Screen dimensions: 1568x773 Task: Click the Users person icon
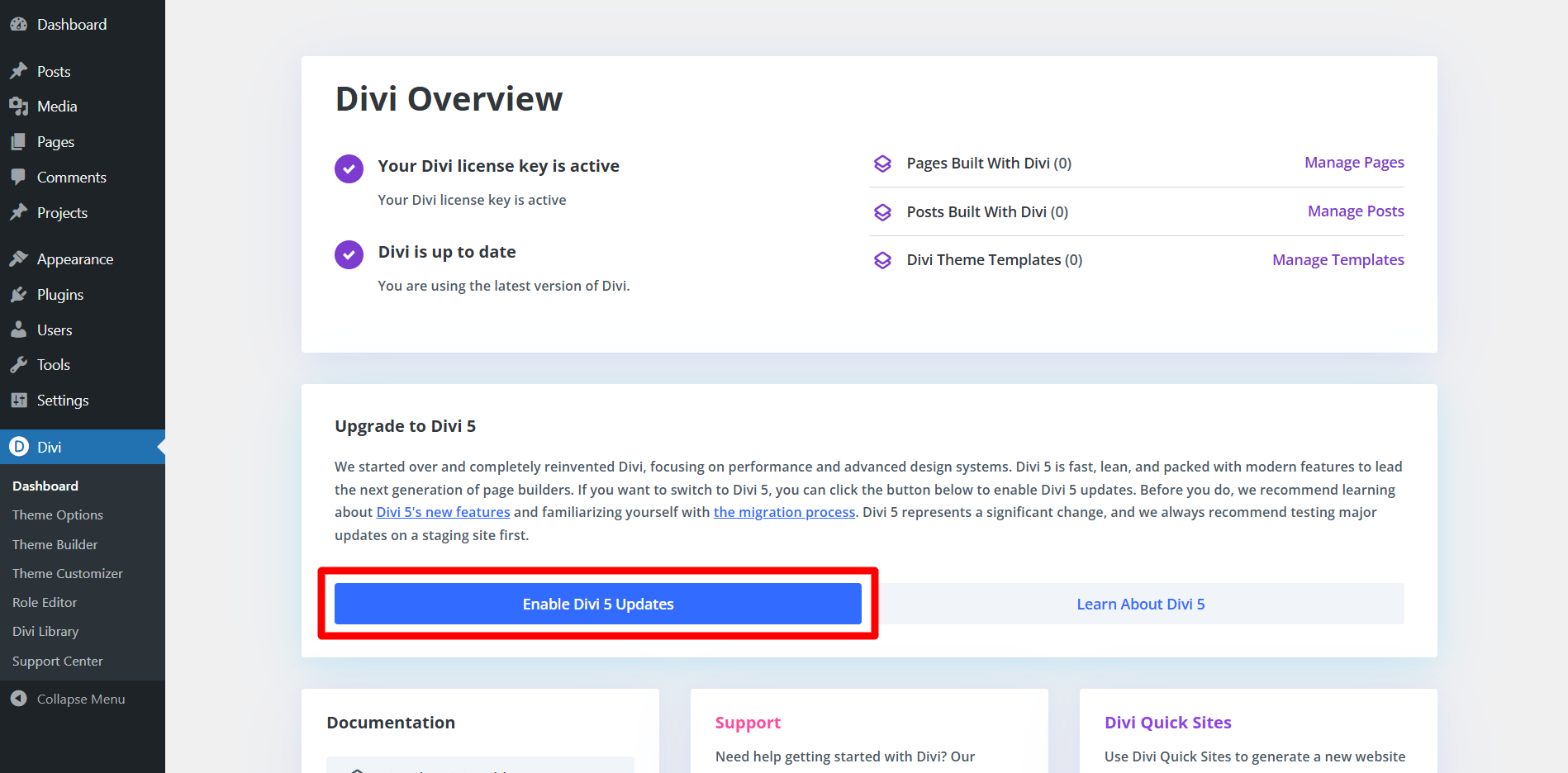18,330
